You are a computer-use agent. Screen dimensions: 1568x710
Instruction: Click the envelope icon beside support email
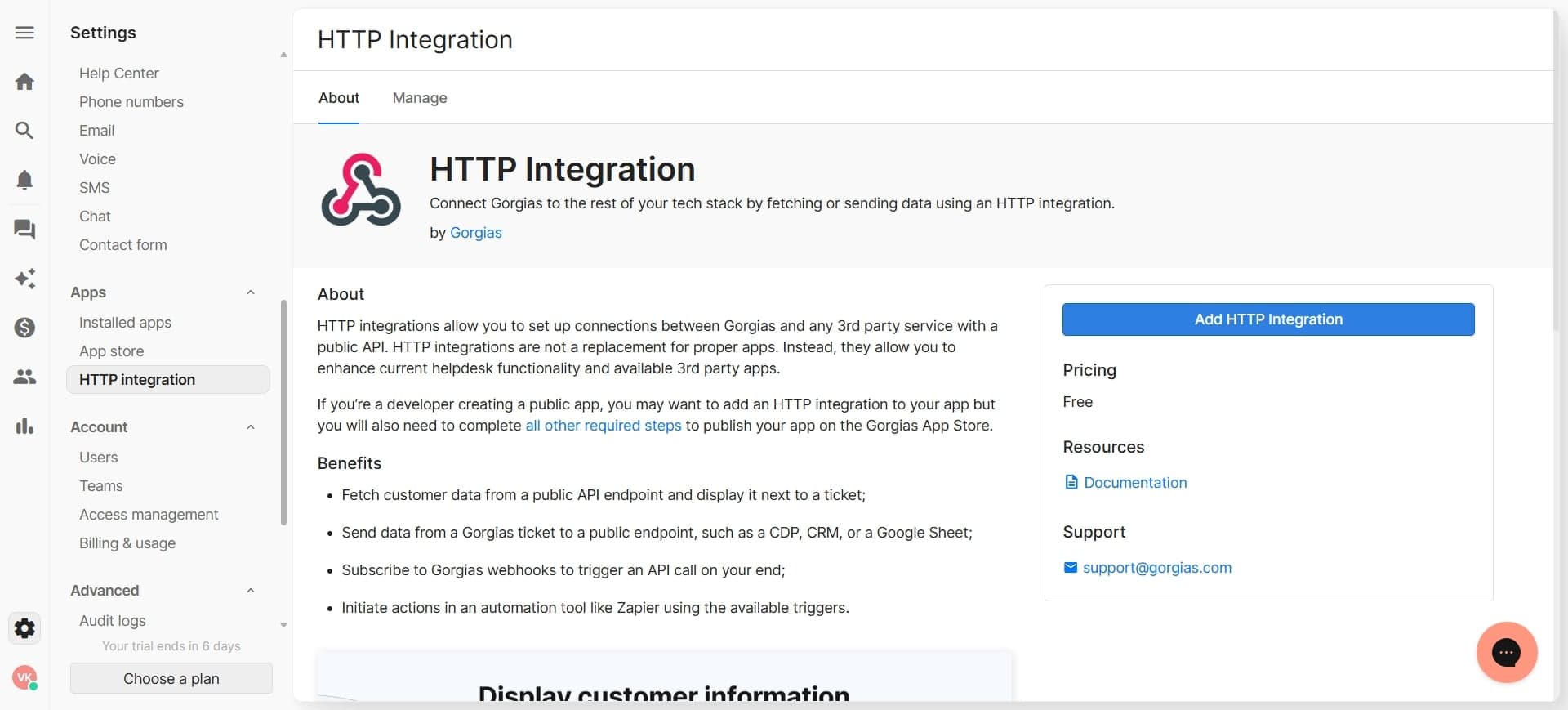point(1071,568)
